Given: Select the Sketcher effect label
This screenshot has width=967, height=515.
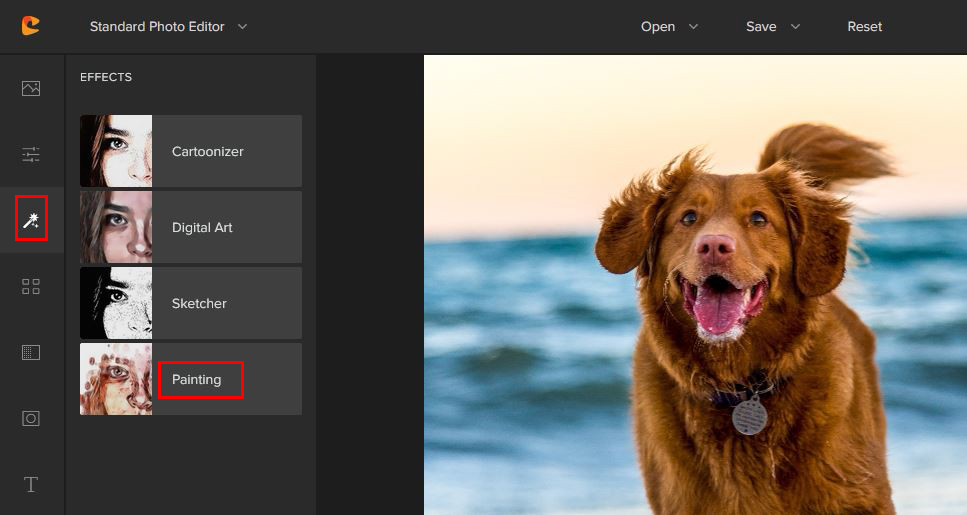Looking at the screenshot, I should click(x=199, y=304).
